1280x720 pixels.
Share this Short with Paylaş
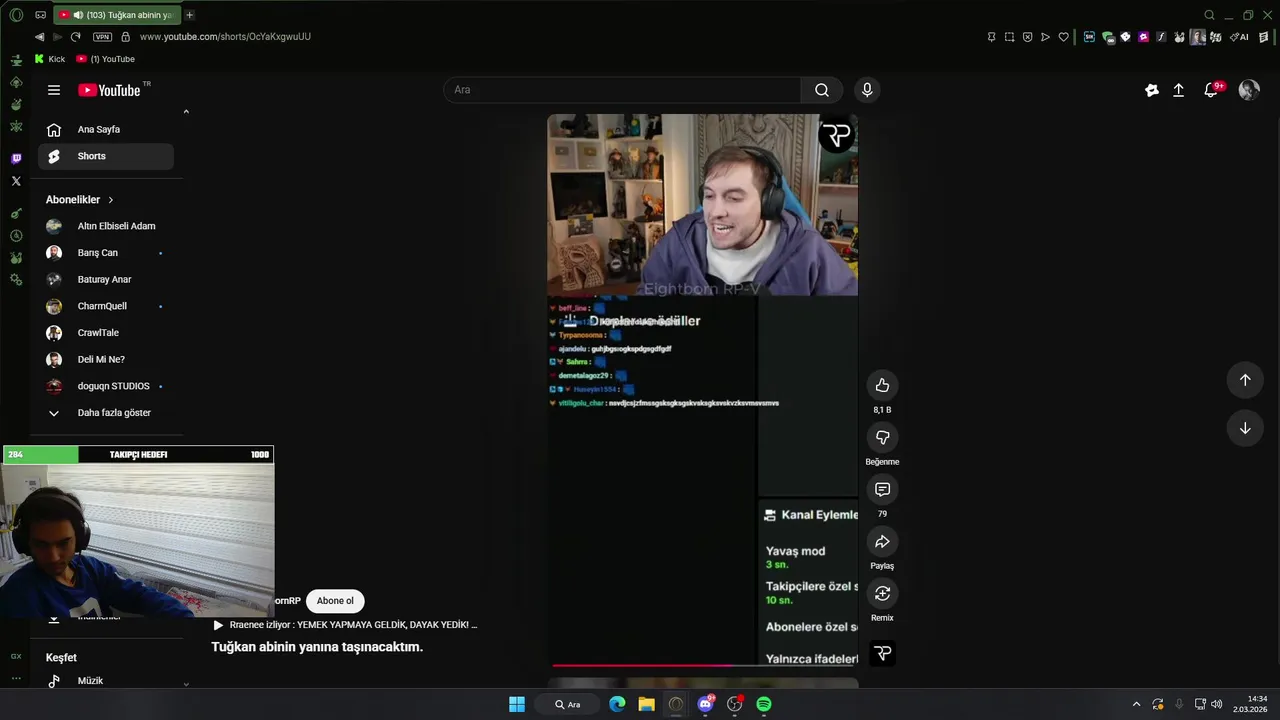pyautogui.click(x=882, y=541)
